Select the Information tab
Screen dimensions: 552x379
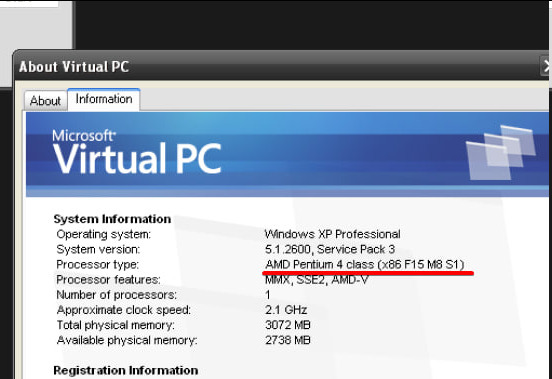click(x=104, y=99)
